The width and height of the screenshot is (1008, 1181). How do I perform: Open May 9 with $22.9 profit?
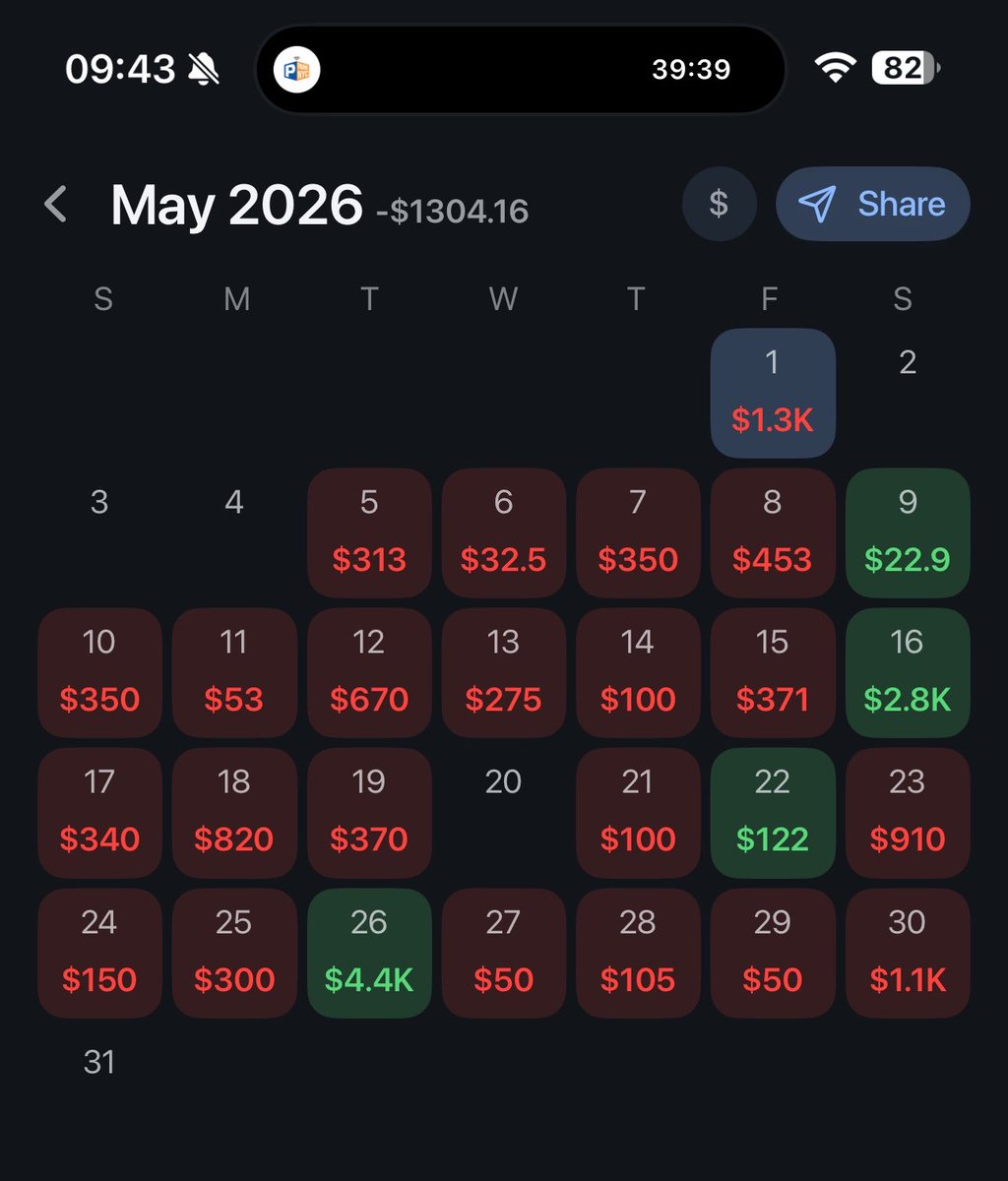click(908, 532)
